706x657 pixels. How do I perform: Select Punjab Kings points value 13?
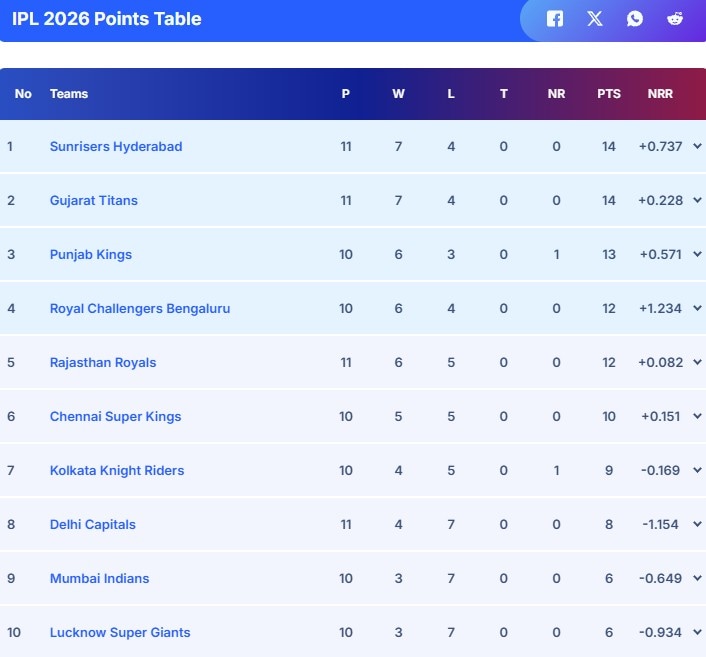(609, 254)
